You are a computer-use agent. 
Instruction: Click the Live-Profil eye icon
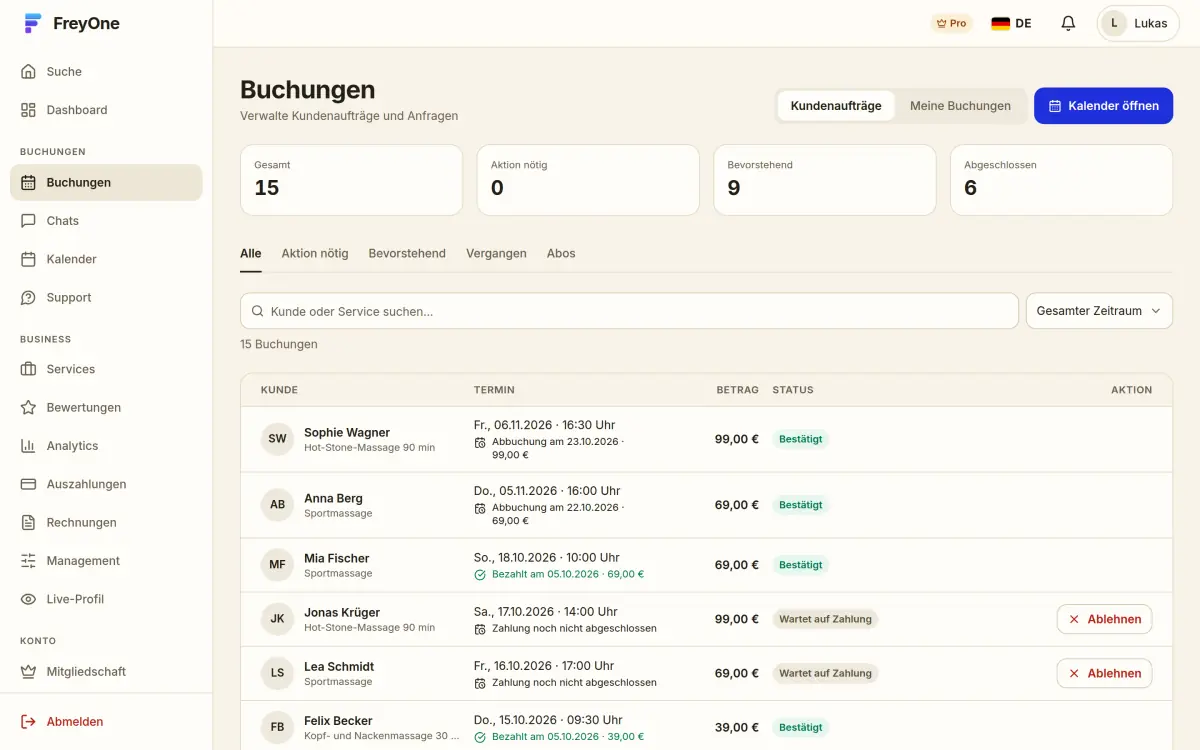tap(28, 599)
